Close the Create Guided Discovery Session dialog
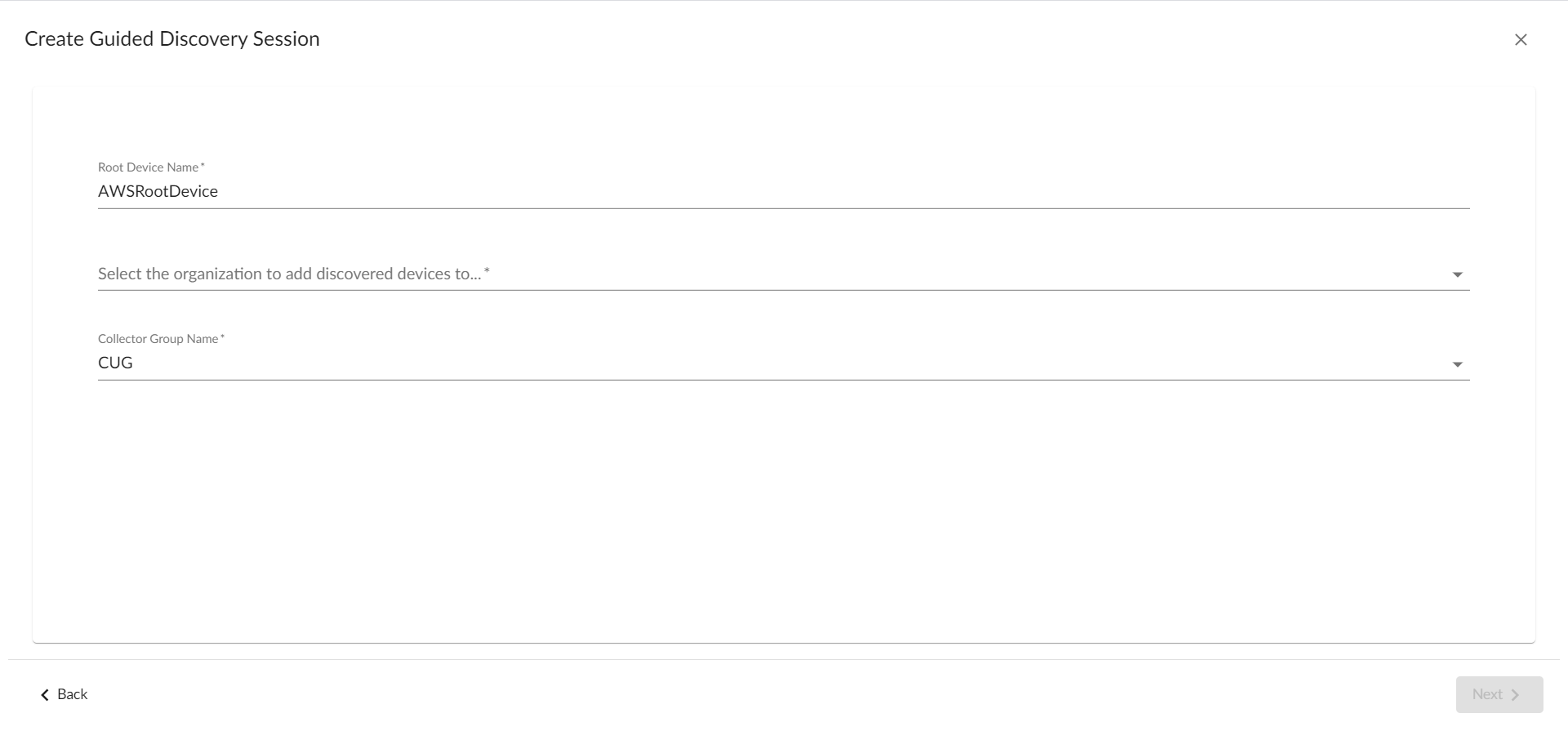 tap(1521, 39)
